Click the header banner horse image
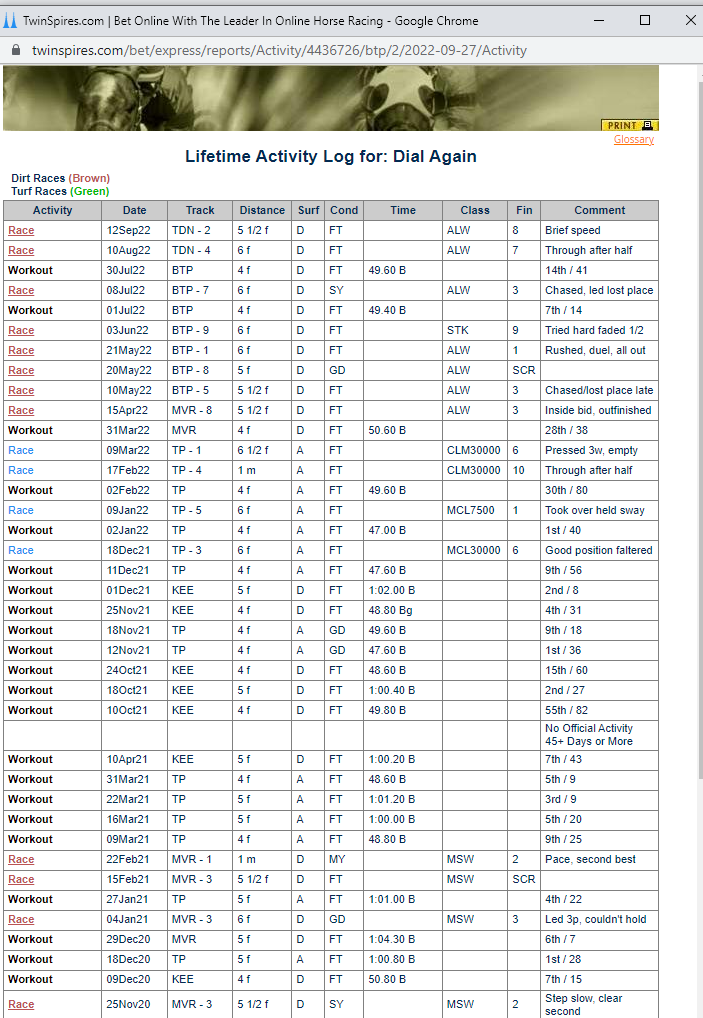Image resolution: width=703 pixels, height=1018 pixels. [x=331, y=98]
